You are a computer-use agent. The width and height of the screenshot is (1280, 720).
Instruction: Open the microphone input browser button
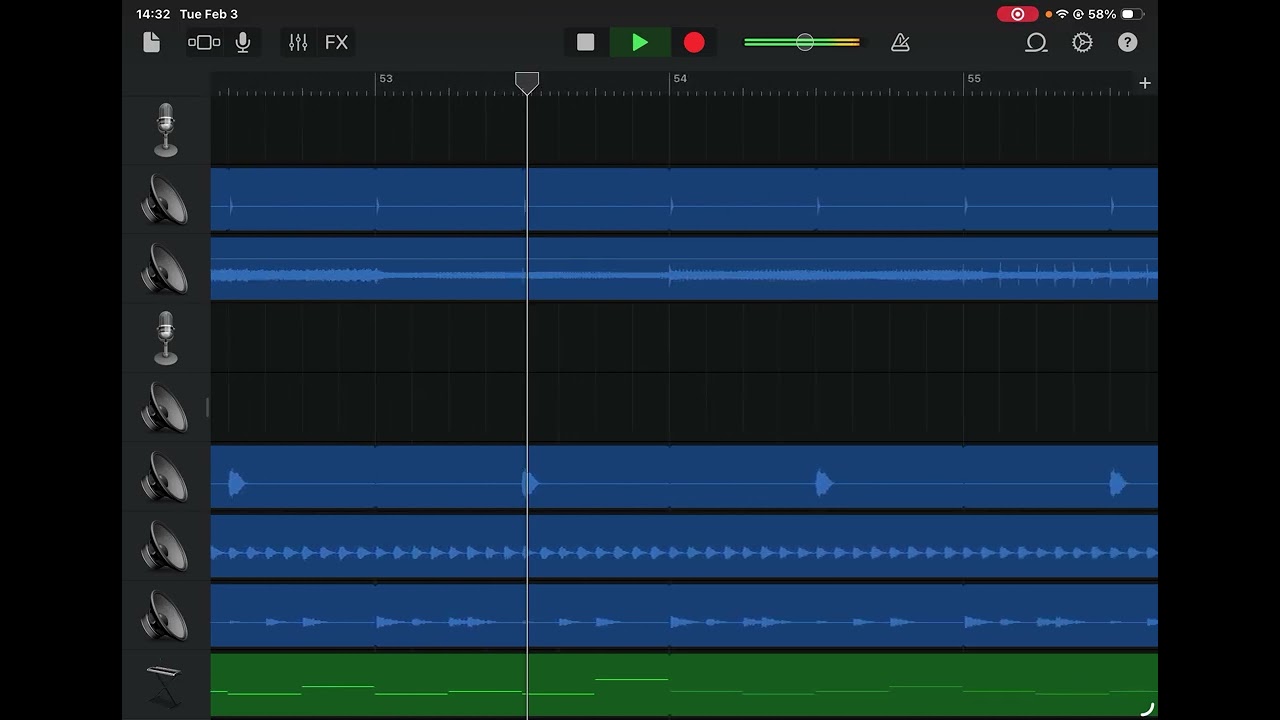pyautogui.click(x=243, y=42)
